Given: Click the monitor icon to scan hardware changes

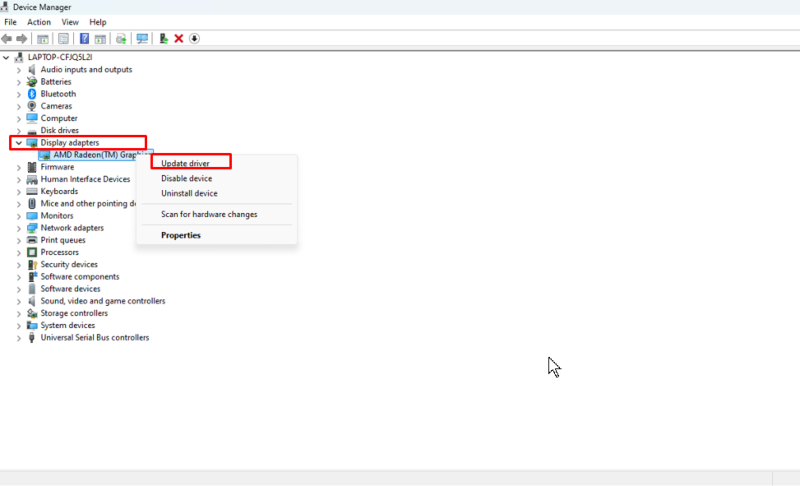Looking at the screenshot, I should point(142,38).
